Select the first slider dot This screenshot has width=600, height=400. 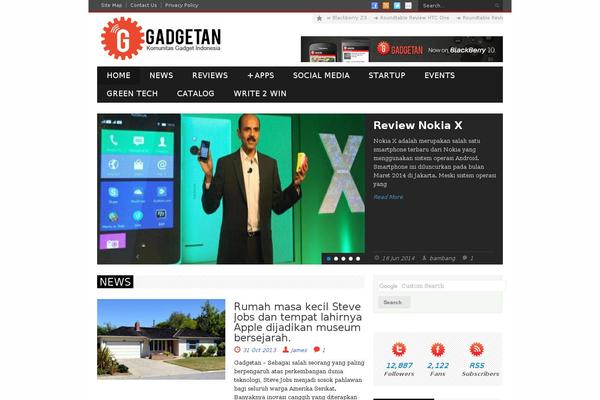point(328,259)
